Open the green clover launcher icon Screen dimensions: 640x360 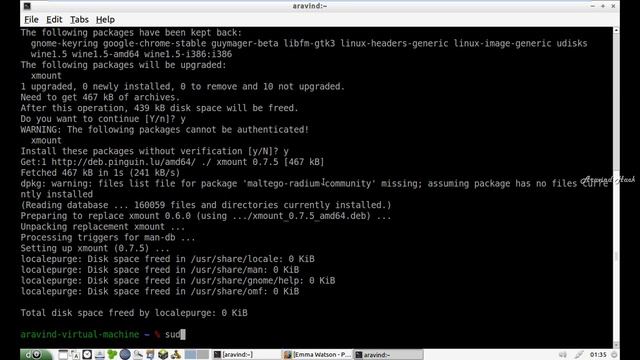[x=112, y=354]
